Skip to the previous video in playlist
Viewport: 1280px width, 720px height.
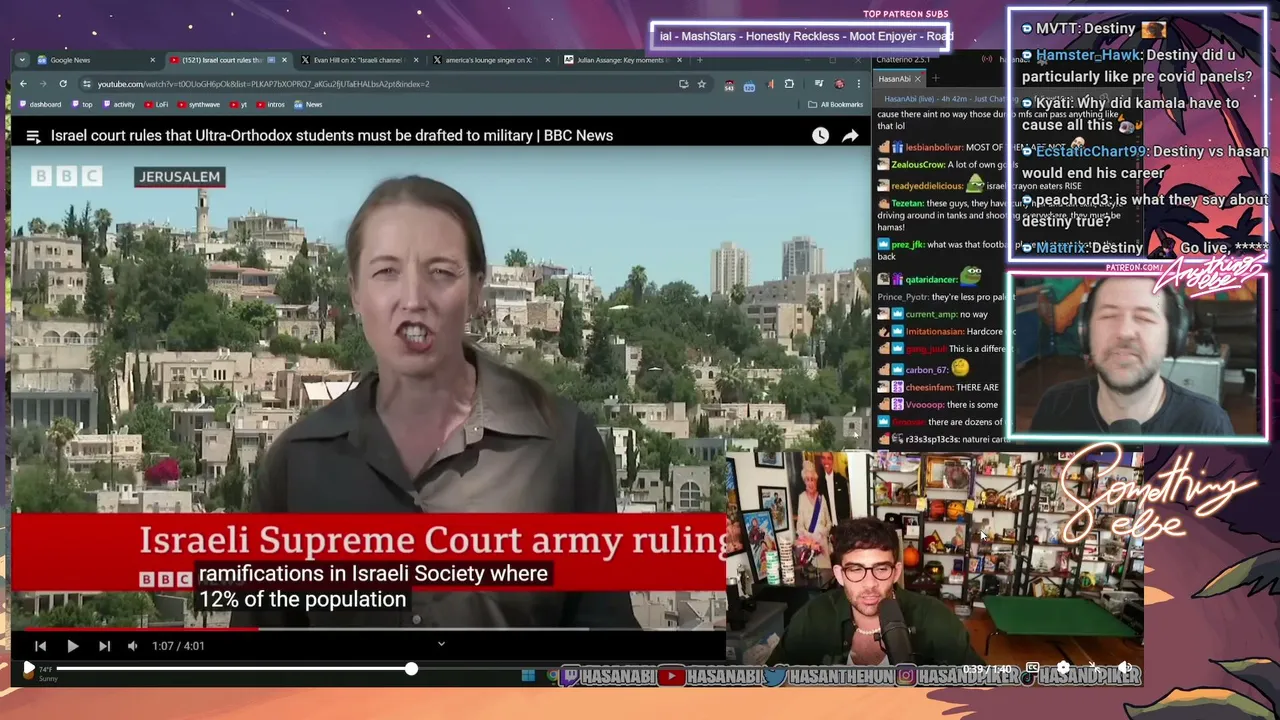coord(40,646)
